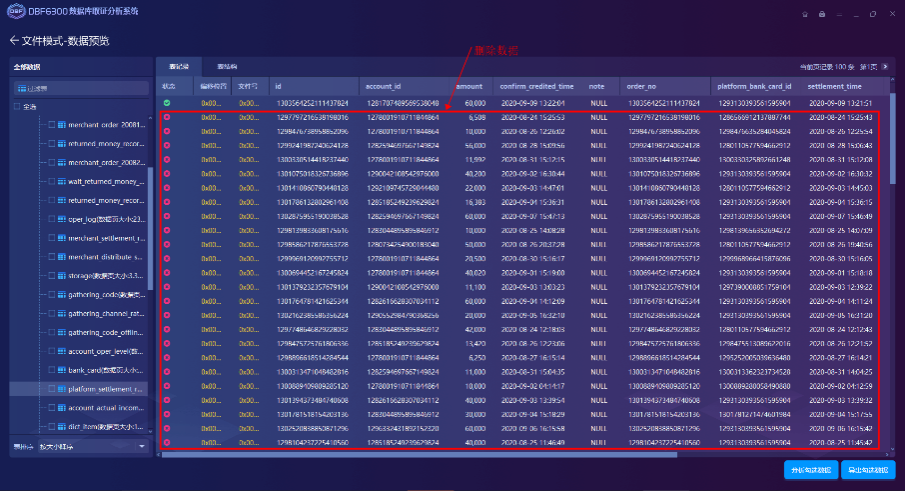Switch to the 表结构 tab
Viewport: 905px width, 491px height.
(x=227, y=67)
